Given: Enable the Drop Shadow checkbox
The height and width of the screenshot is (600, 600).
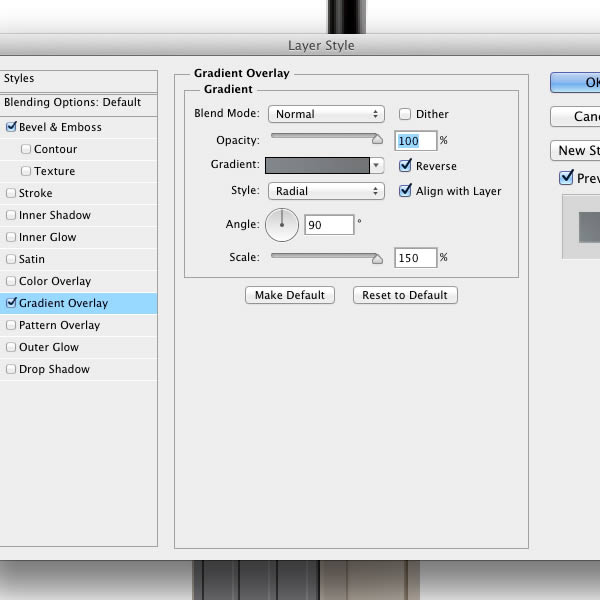Looking at the screenshot, I should (11, 369).
